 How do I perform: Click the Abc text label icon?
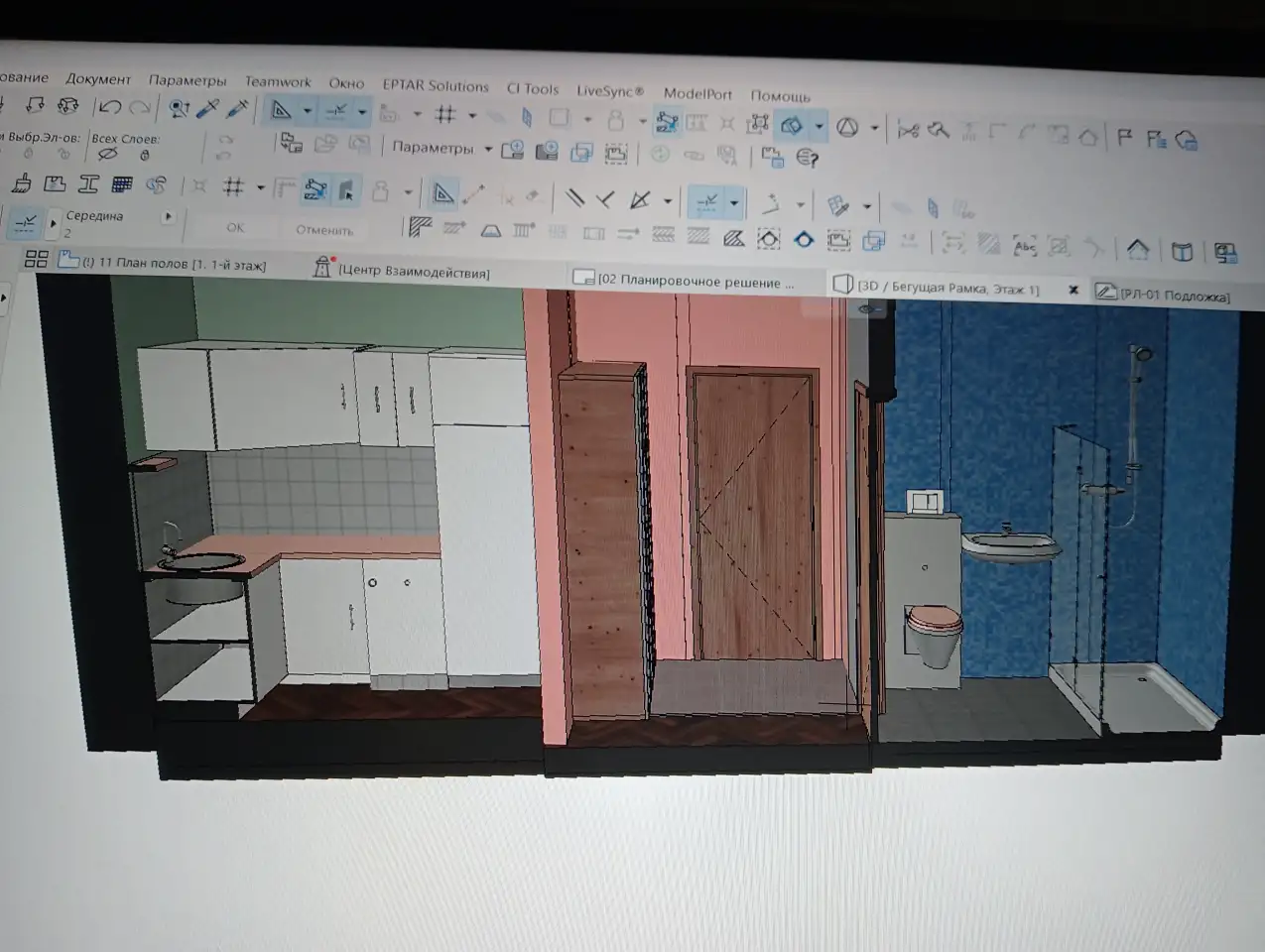coord(1024,246)
